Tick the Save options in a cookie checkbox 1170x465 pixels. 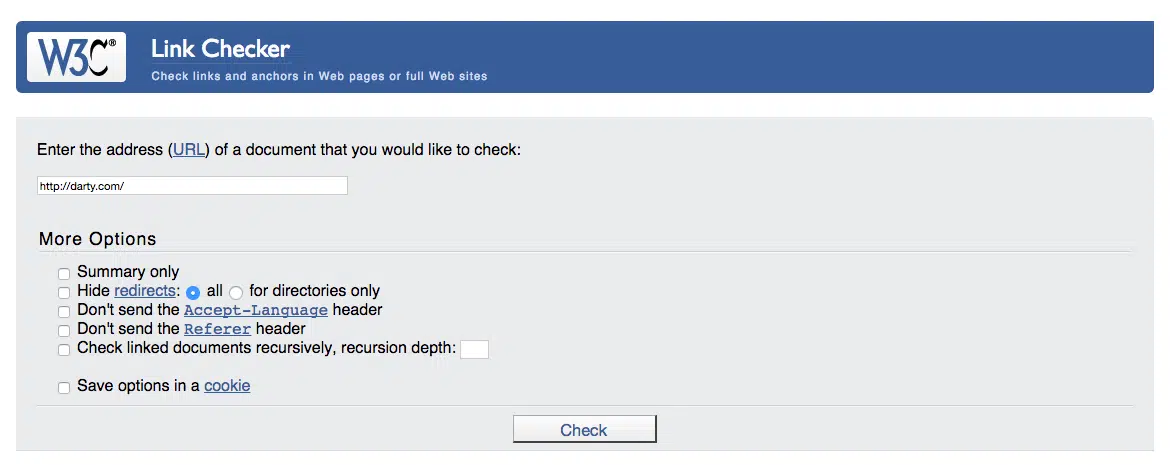[64, 387]
